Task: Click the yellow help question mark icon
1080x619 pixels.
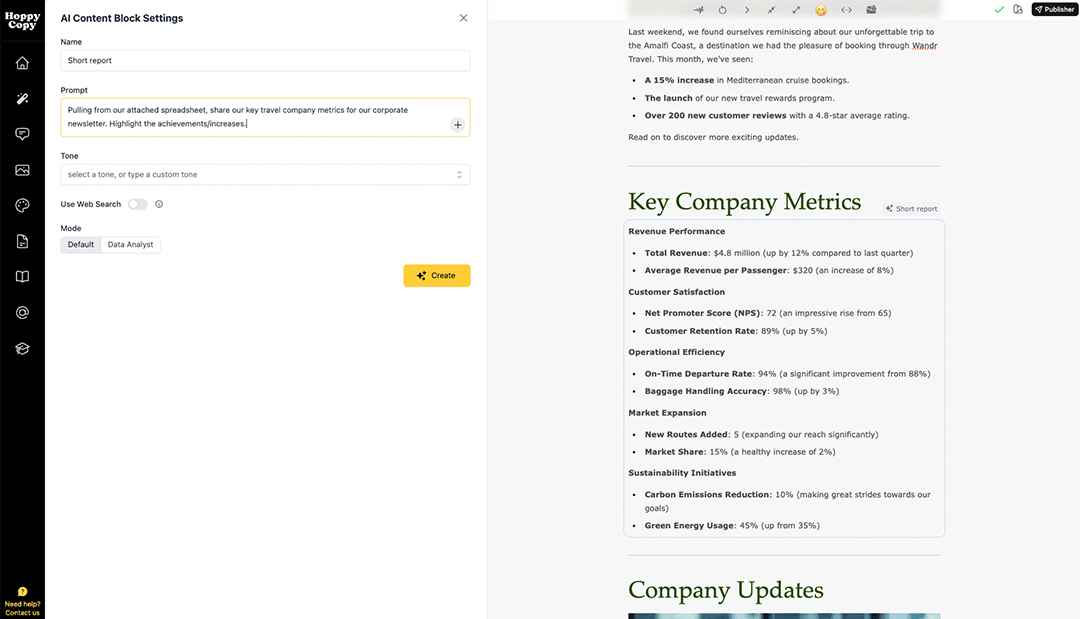Action: click(x=22, y=591)
